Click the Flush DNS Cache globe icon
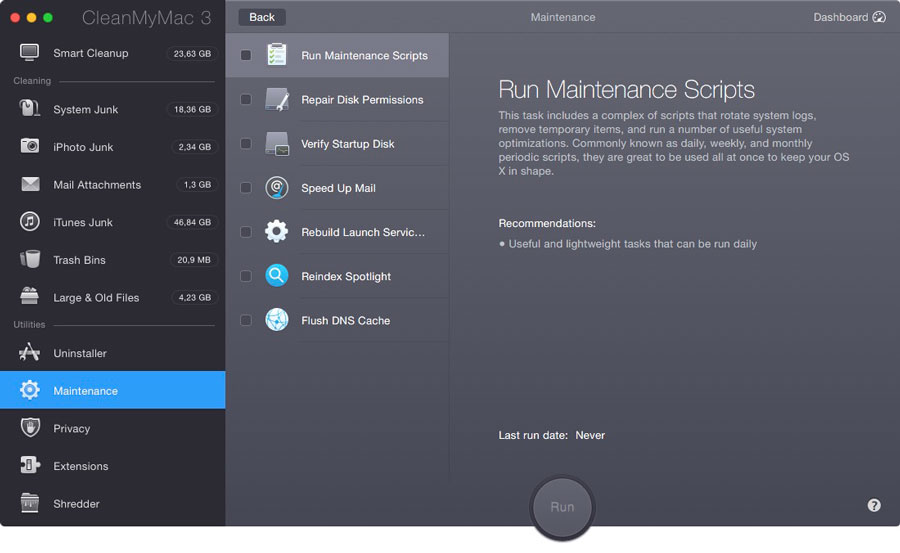The width and height of the screenshot is (900, 553). 277,320
